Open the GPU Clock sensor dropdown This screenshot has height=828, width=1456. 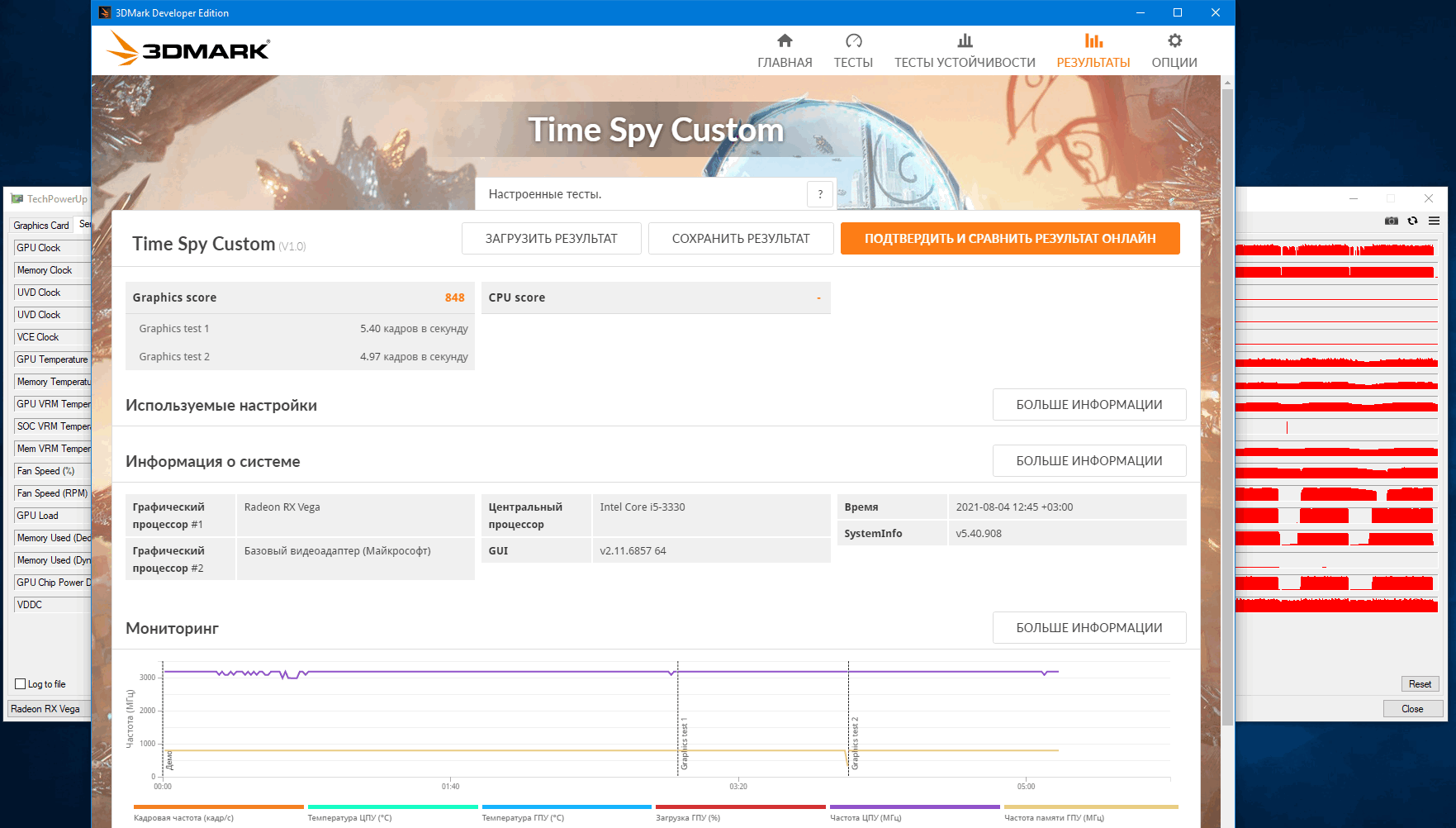point(53,247)
